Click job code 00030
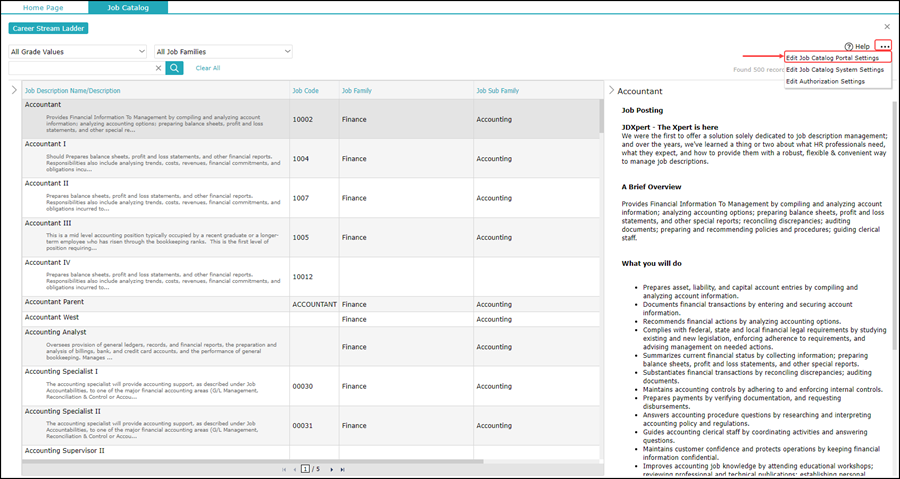 pyautogui.click(x=302, y=386)
